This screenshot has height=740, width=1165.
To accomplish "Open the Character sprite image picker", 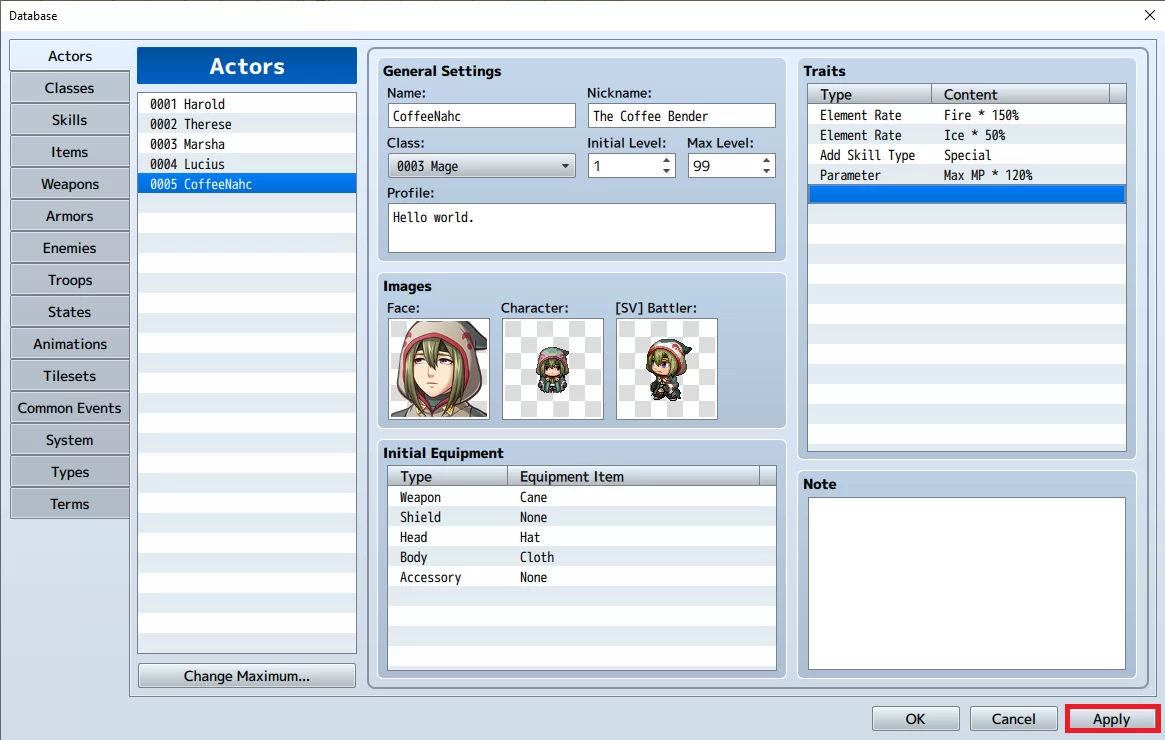I will (x=553, y=369).
